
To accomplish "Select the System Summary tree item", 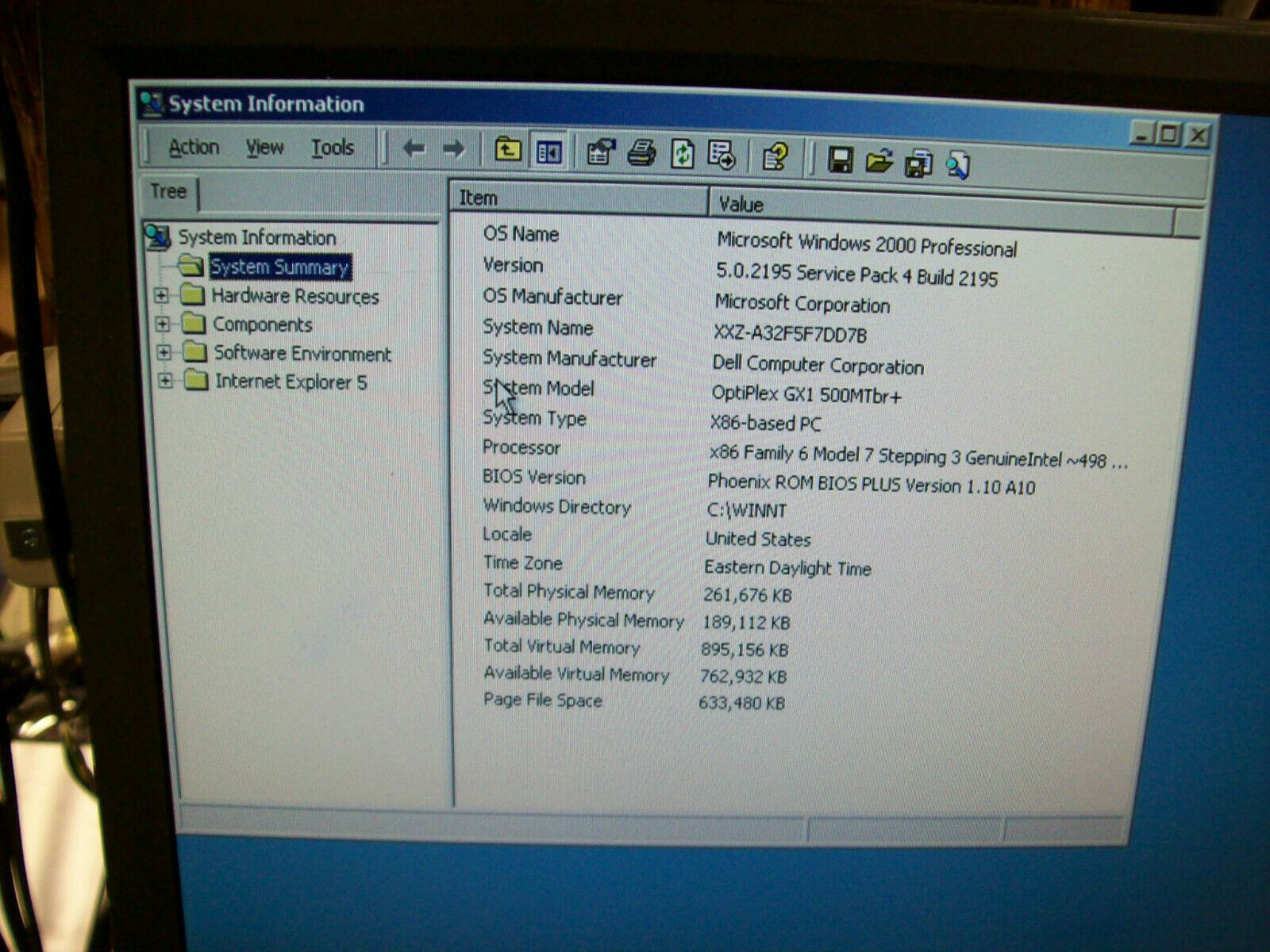I will point(279,267).
